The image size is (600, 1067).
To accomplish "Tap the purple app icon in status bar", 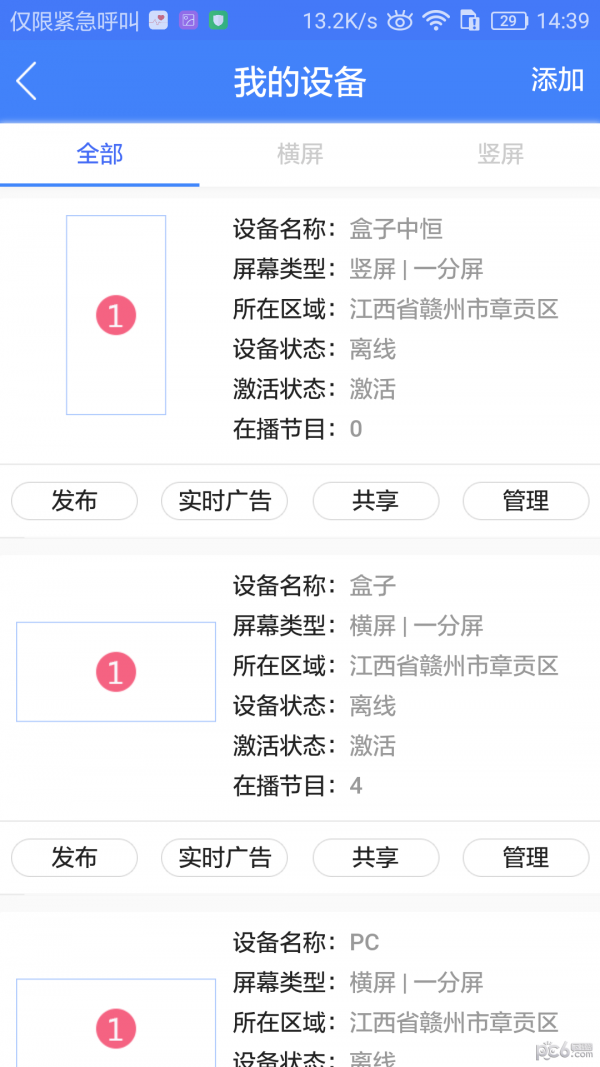I will click(x=188, y=20).
